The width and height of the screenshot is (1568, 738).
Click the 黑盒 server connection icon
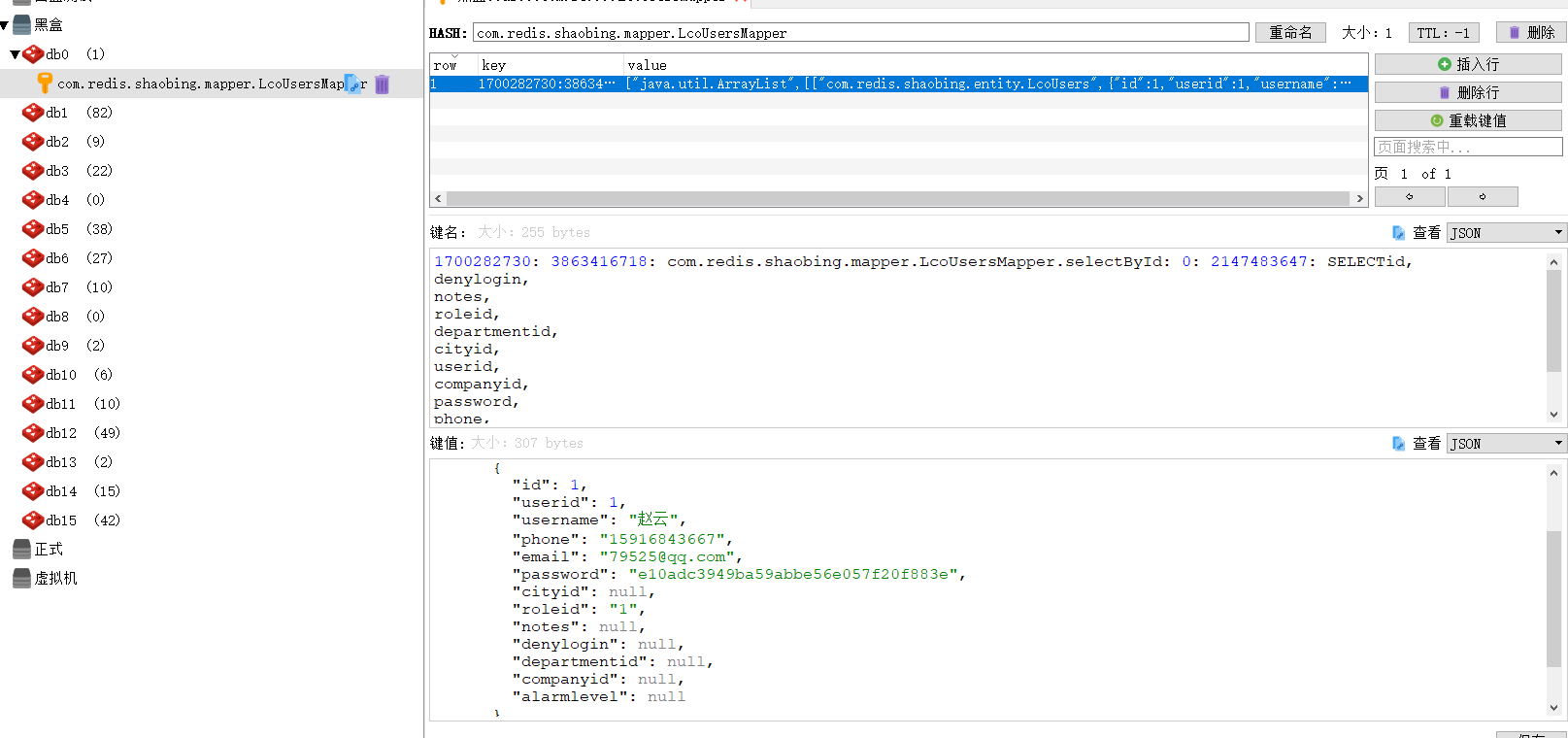pyautogui.click(x=21, y=25)
